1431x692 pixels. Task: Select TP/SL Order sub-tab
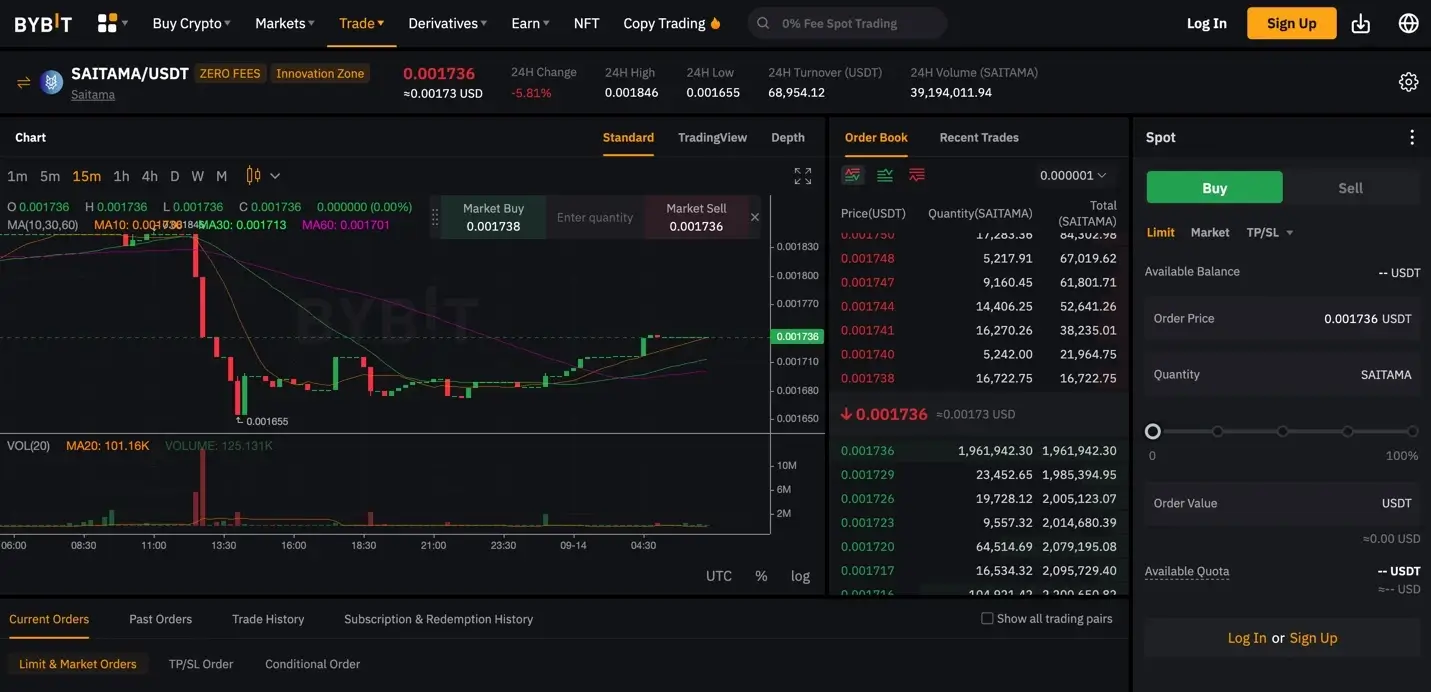coord(201,664)
